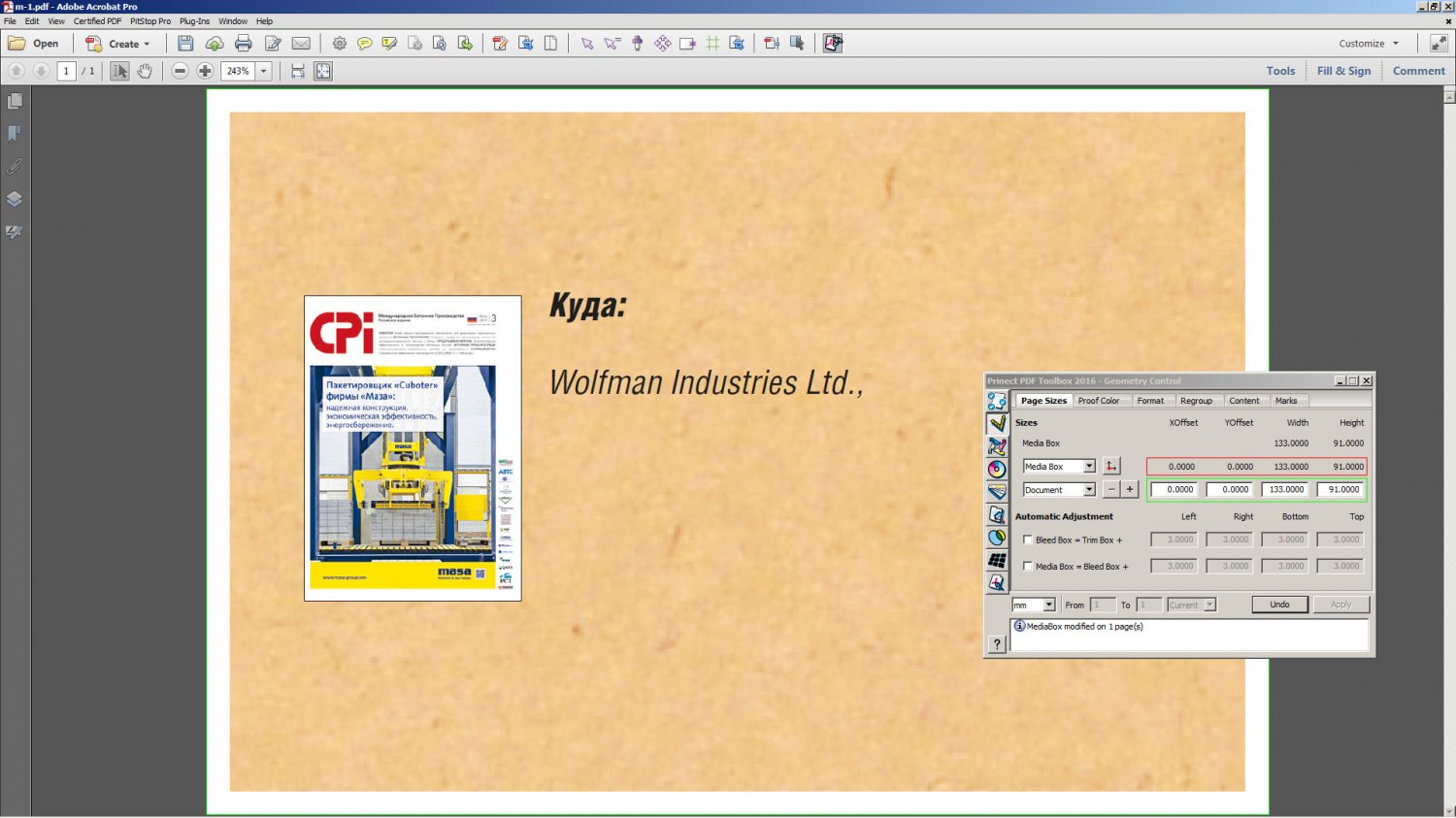Open the Certified PDF menu

(97, 20)
